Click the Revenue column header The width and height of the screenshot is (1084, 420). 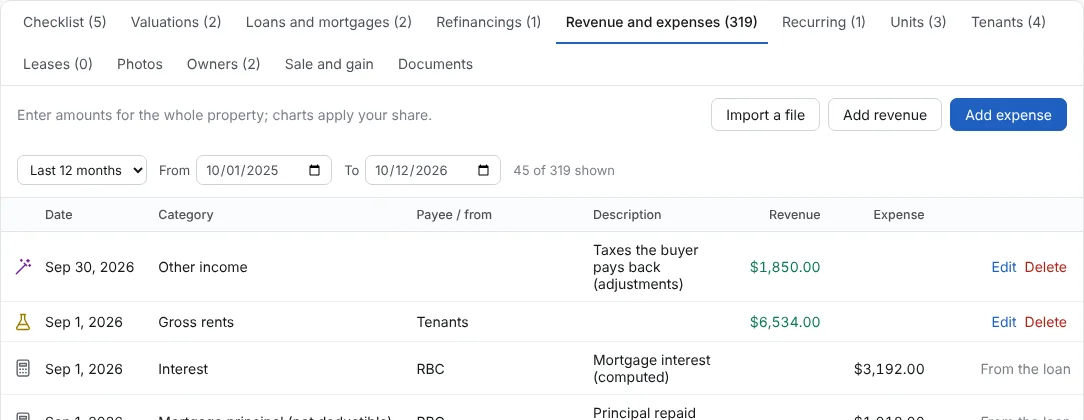[x=794, y=215]
